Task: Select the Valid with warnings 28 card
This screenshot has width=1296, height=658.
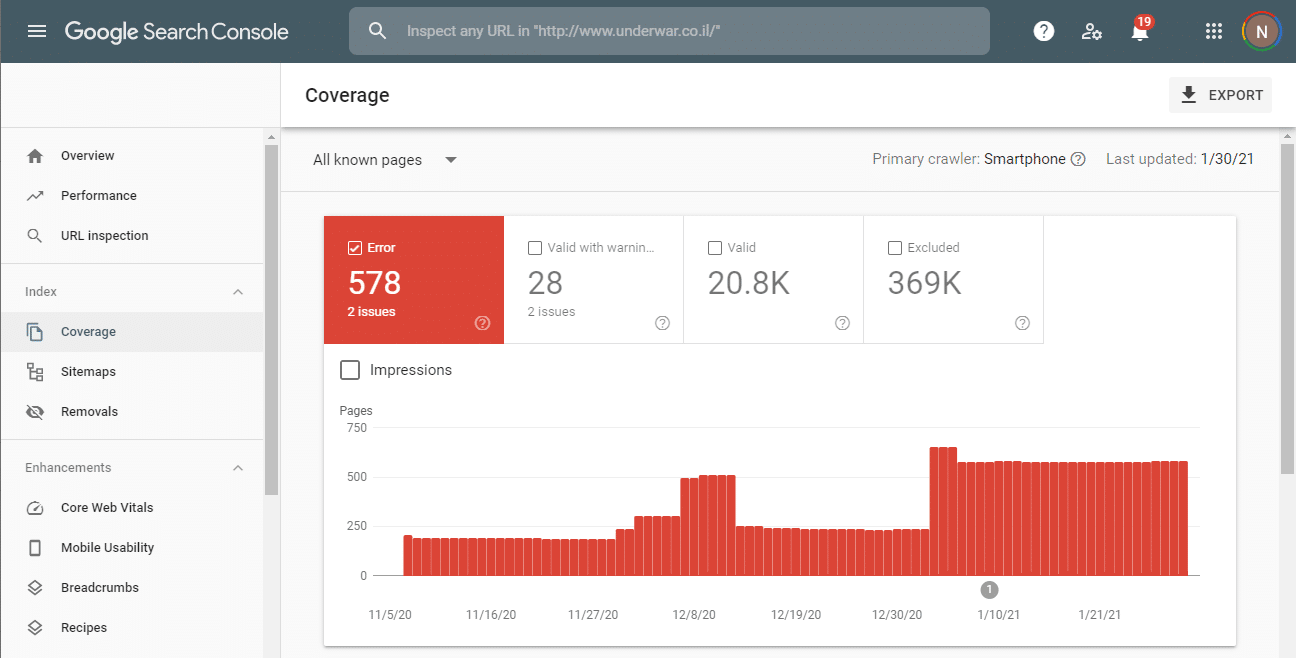Action: tap(594, 280)
